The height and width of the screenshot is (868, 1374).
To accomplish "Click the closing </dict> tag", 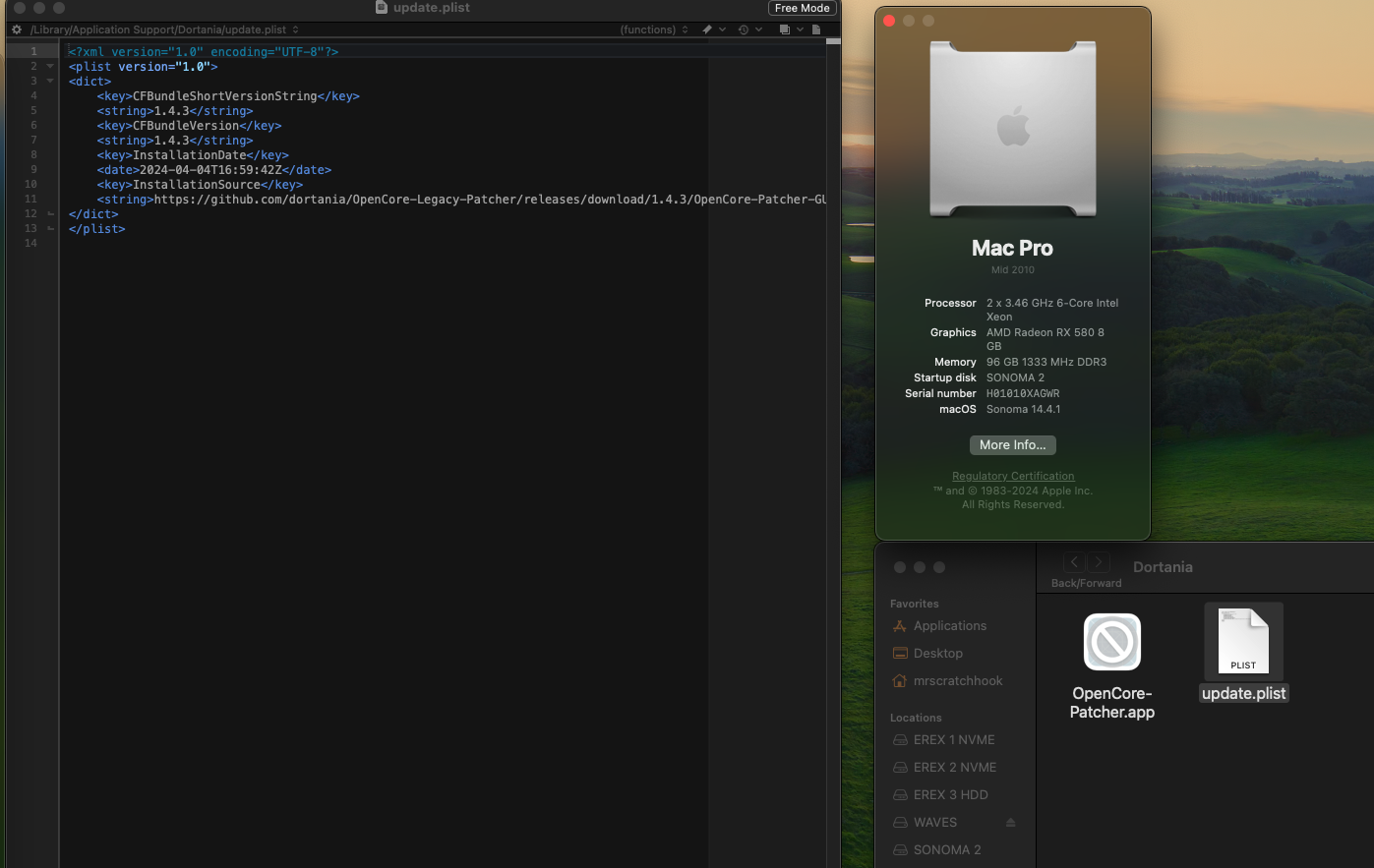I will pyautogui.click(x=93, y=214).
